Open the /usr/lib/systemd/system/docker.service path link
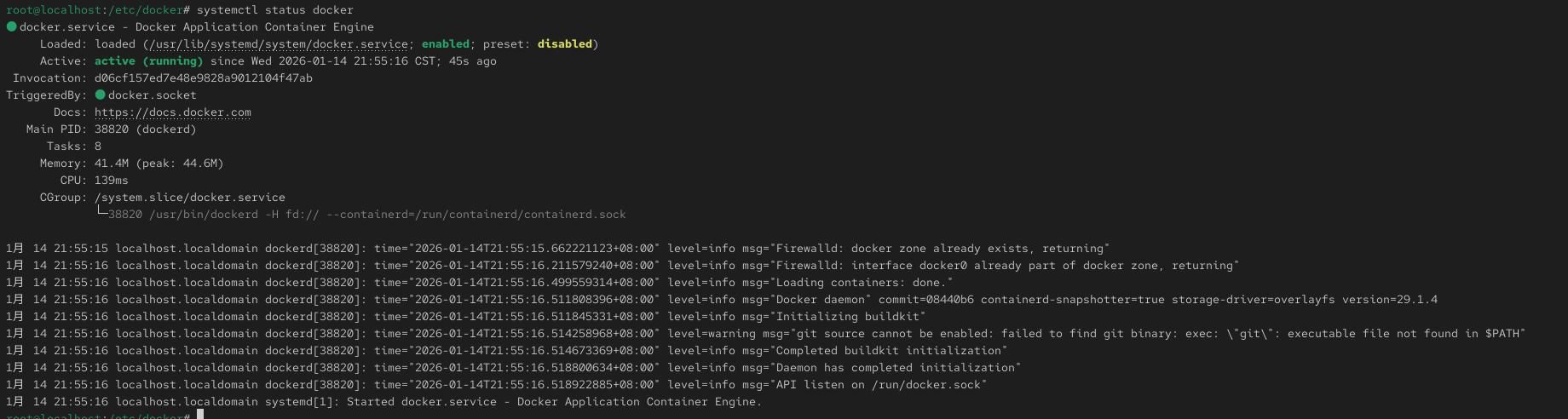 [279, 44]
